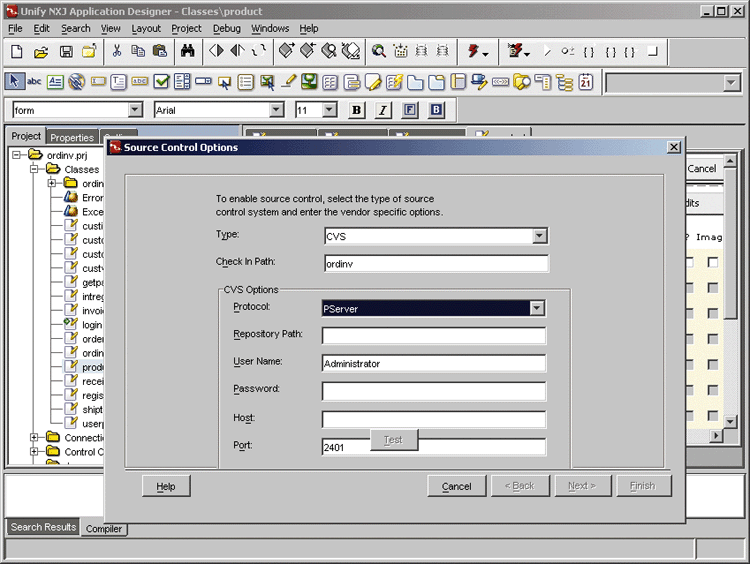750x564 pixels.
Task: Select the bulleted radio list tool
Action: click(x=245, y=82)
